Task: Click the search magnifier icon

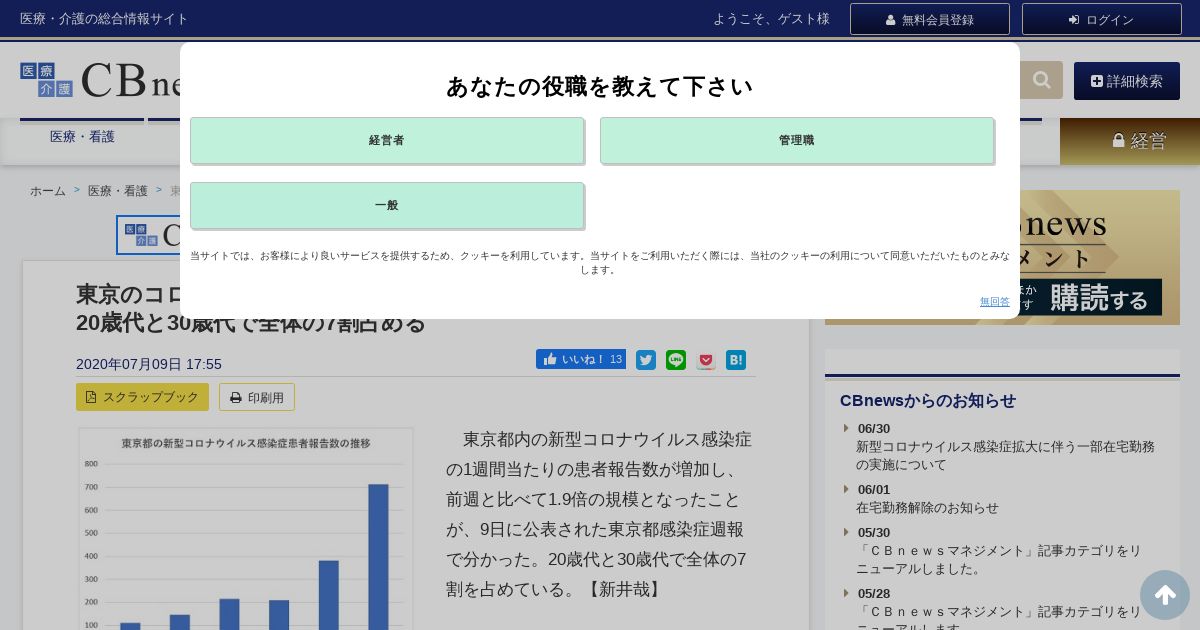Action: [1041, 80]
